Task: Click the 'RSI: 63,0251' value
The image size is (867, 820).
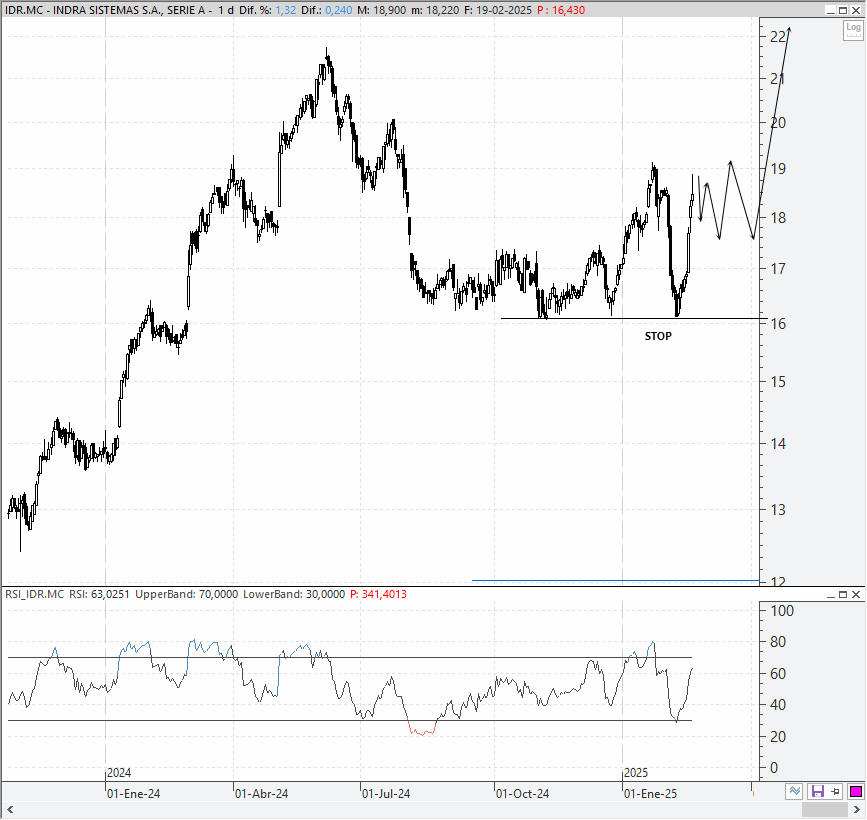Action: (x=99, y=594)
